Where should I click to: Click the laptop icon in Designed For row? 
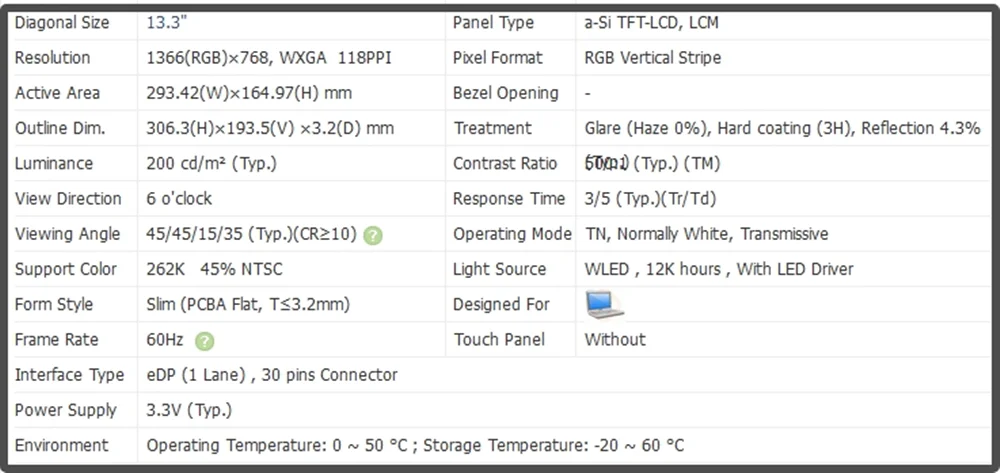pos(604,304)
